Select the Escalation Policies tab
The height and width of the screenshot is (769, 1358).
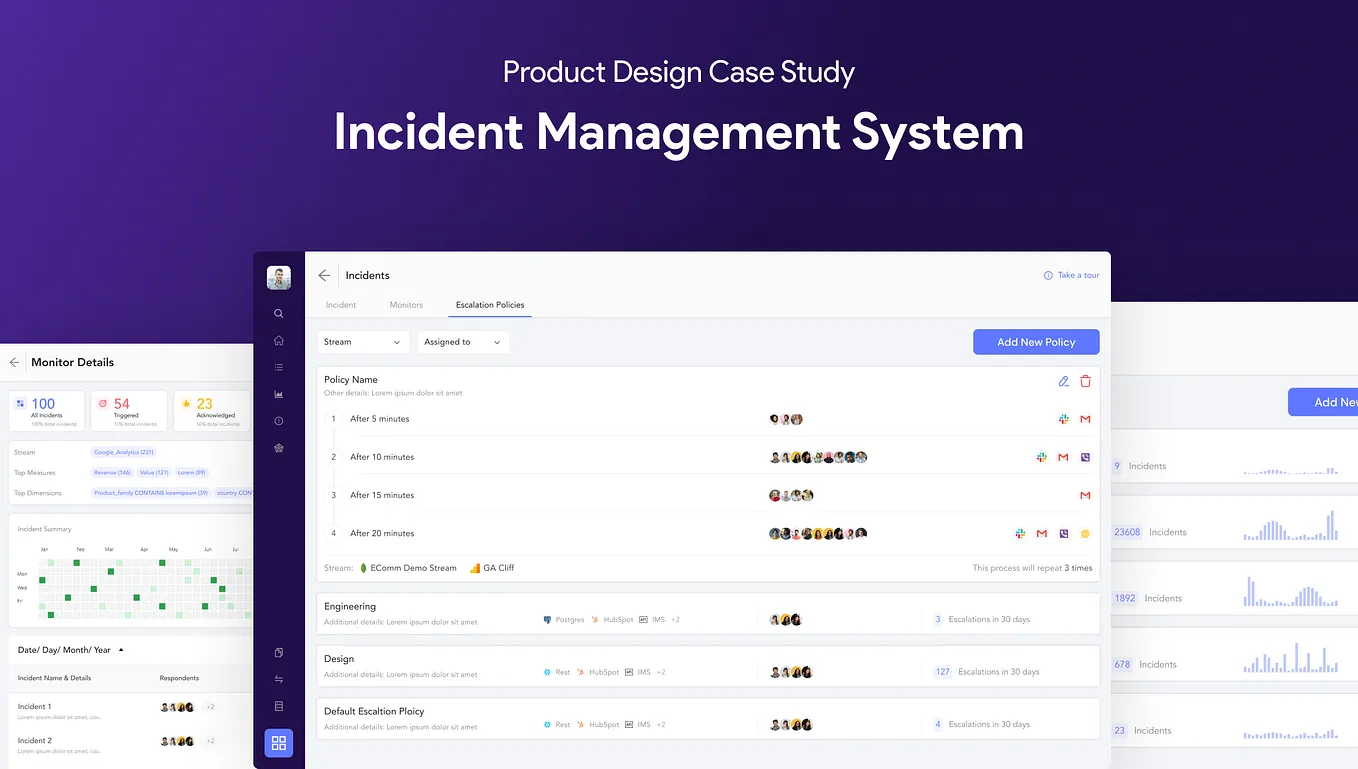[490, 305]
